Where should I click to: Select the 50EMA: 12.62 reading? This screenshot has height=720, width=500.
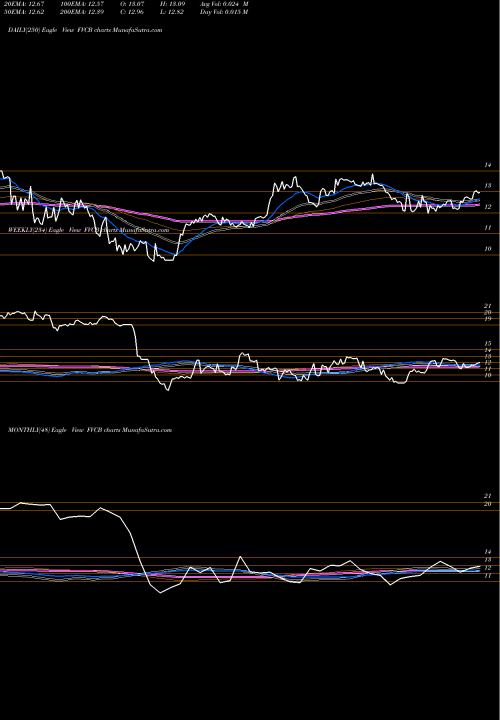(x=23, y=12)
